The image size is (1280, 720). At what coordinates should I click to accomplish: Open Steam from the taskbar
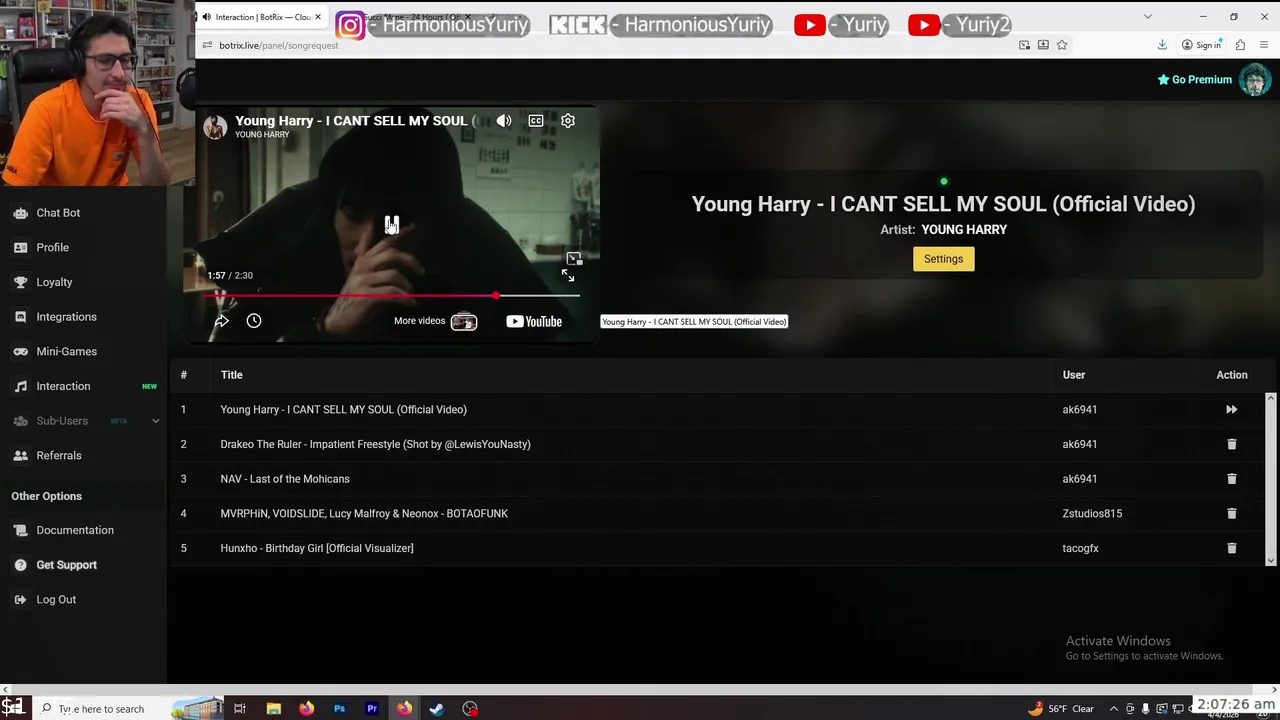click(x=437, y=709)
